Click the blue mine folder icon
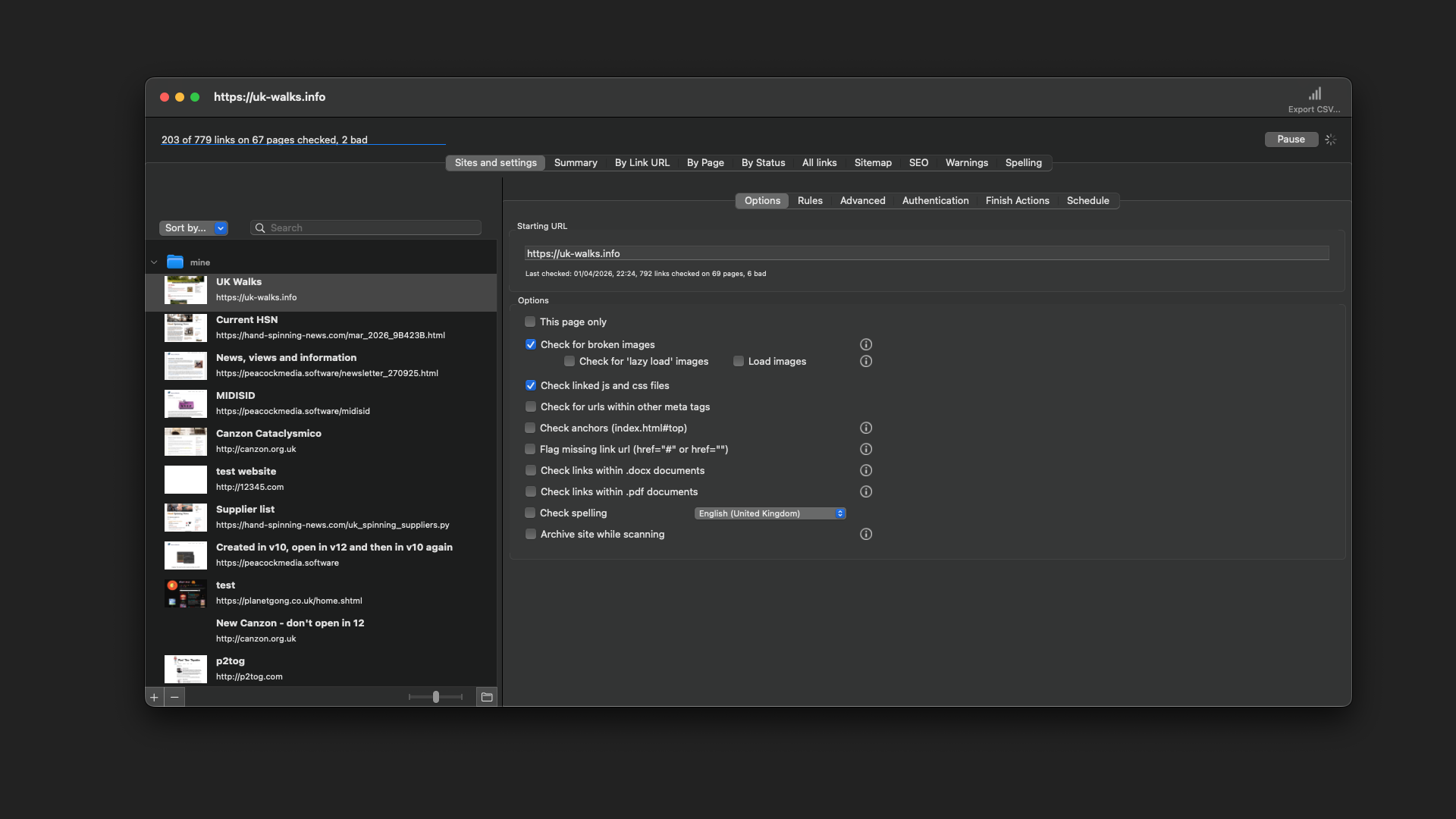The width and height of the screenshot is (1456, 819). 175,262
